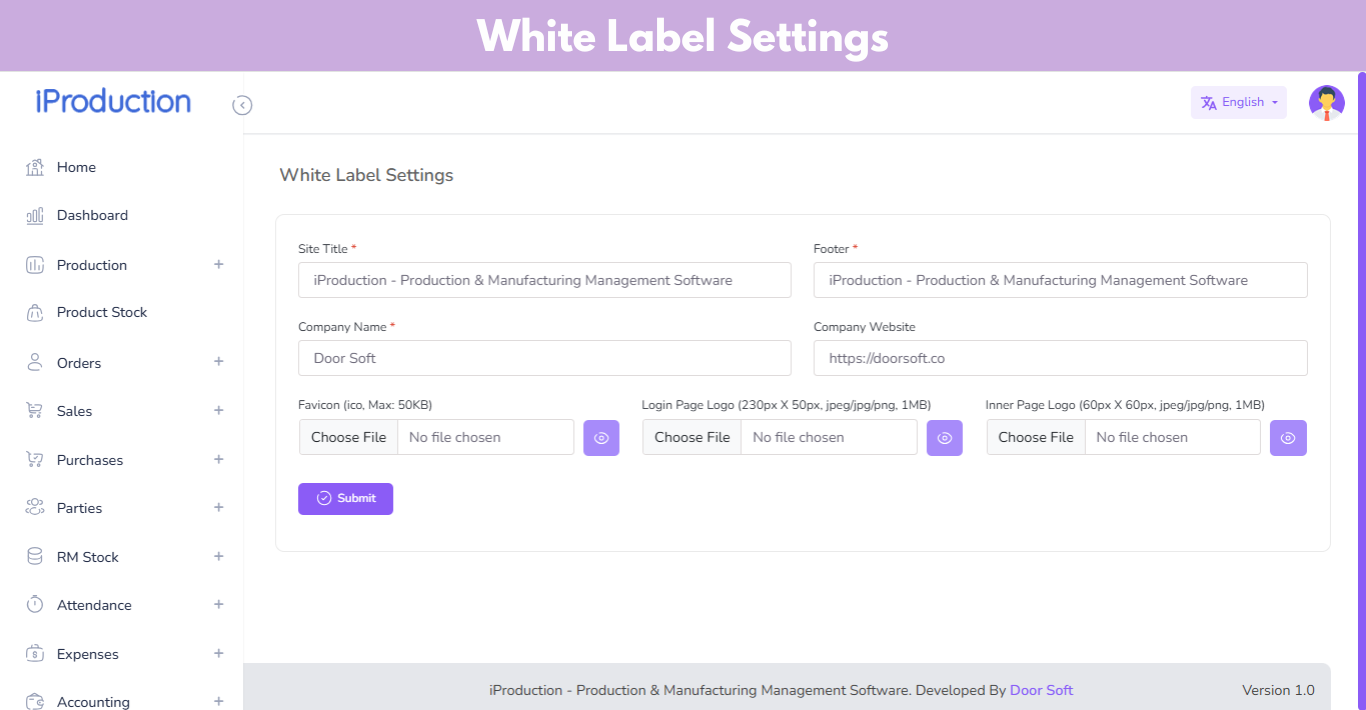Click the RM Stock database icon
This screenshot has width=1366, height=710.
(x=35, y=557)
